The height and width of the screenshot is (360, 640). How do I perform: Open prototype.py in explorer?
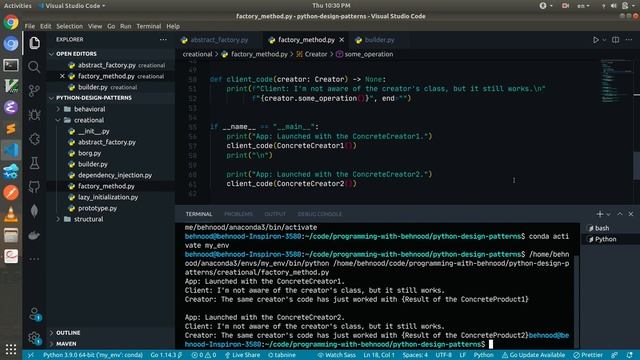click(x=97, y=208)
